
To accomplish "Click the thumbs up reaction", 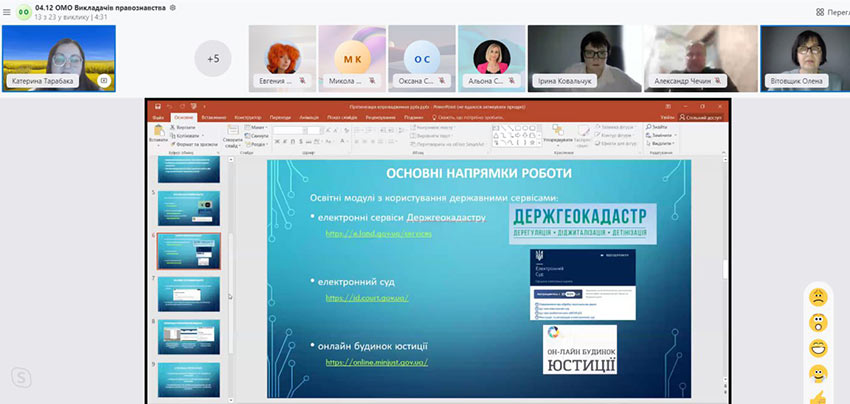I will pyautogui.click(x=818, y=396).
